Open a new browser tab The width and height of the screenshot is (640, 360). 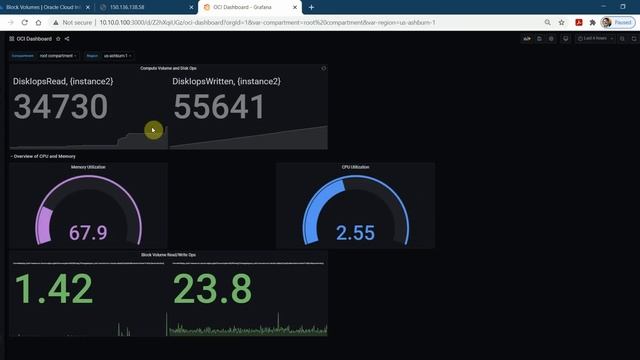point(311,7)
